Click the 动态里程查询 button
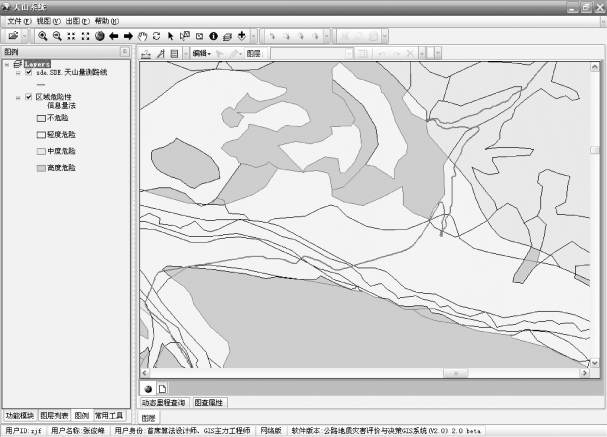The width and height of the screenshot is (607, 437). tap(163, 403)
